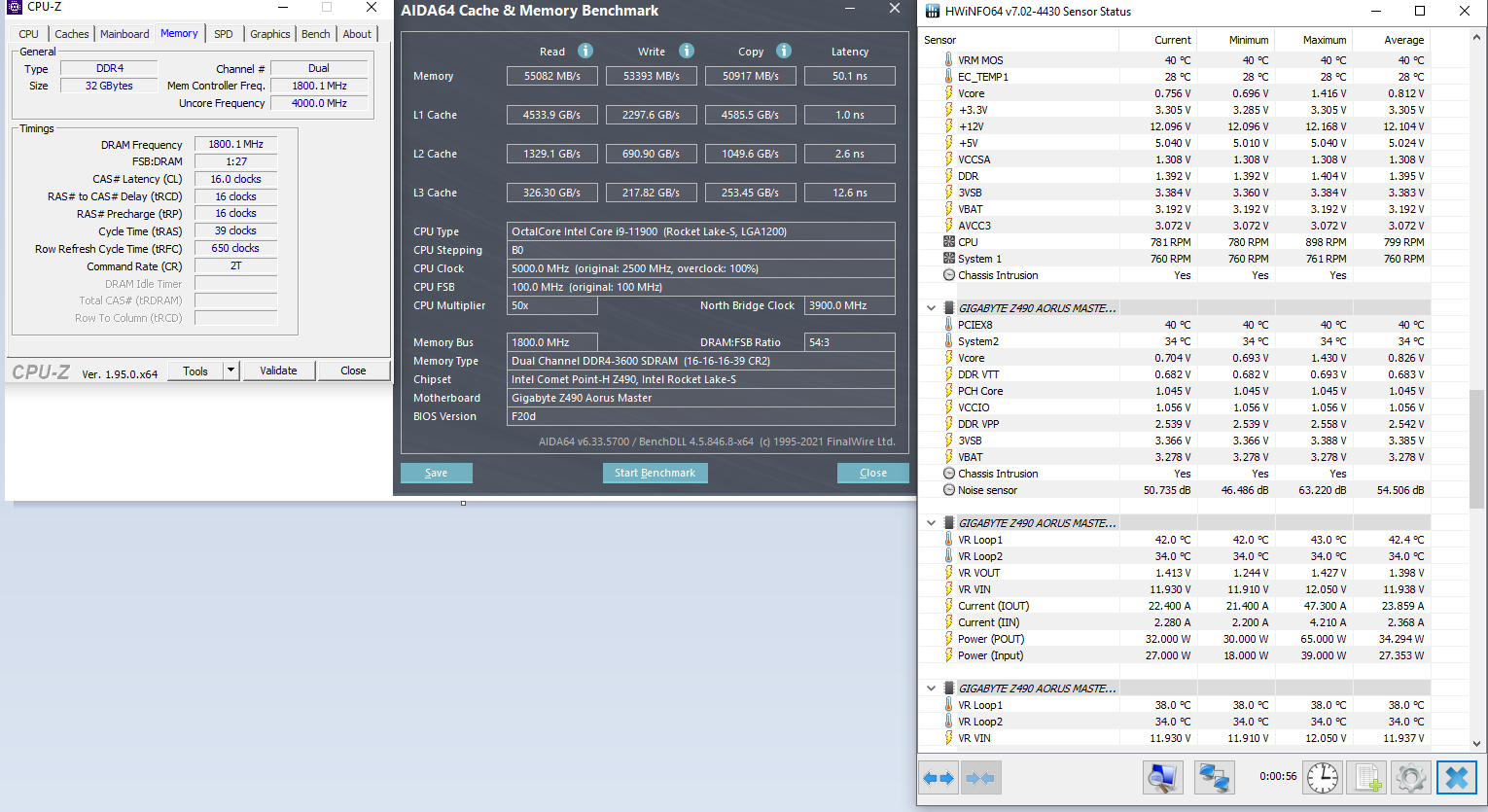1488x812 pixels.
Task: Click the Write info icon in AIDA64
Action: tap(687, 51)
